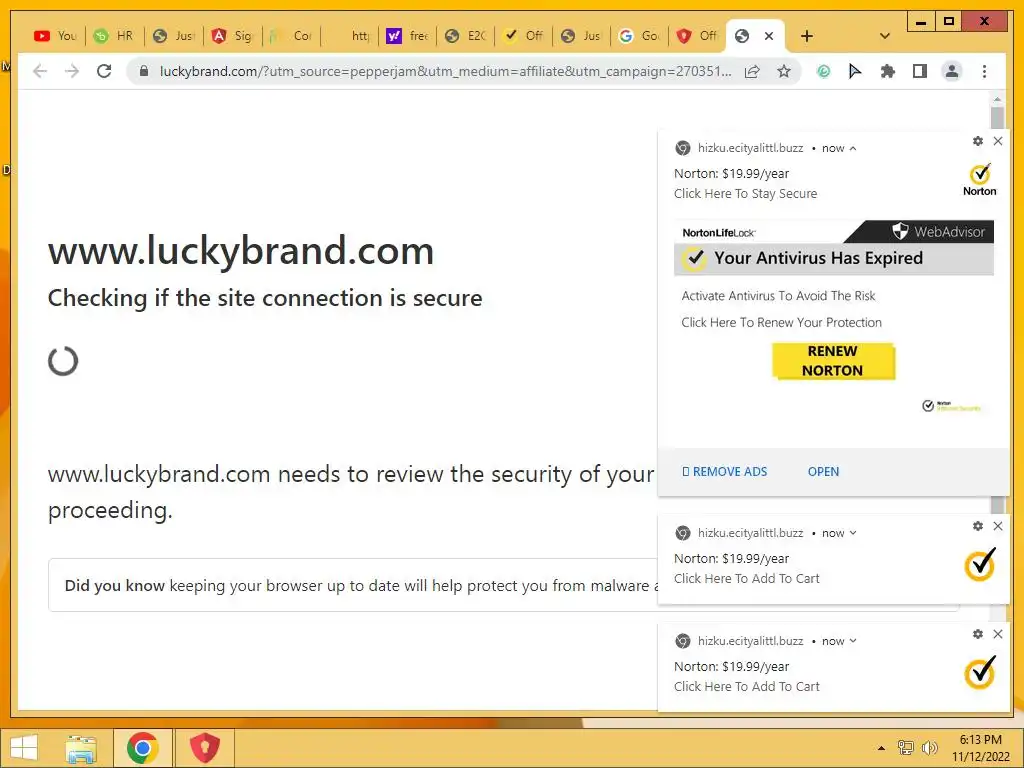
Task: Switch to the Google tab
Action: (640, 36)
